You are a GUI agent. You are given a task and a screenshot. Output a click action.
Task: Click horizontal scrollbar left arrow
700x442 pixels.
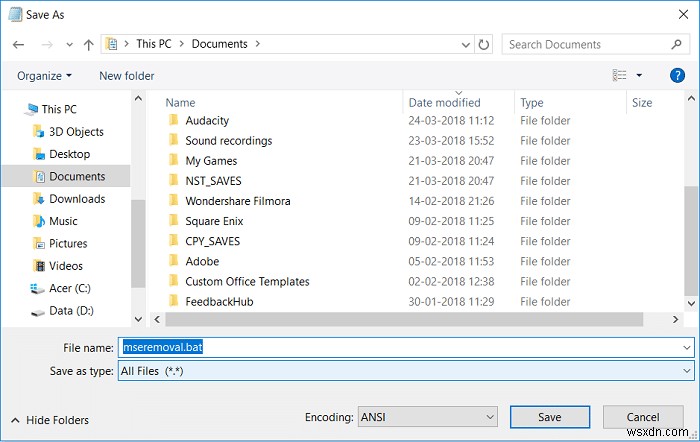157,319
